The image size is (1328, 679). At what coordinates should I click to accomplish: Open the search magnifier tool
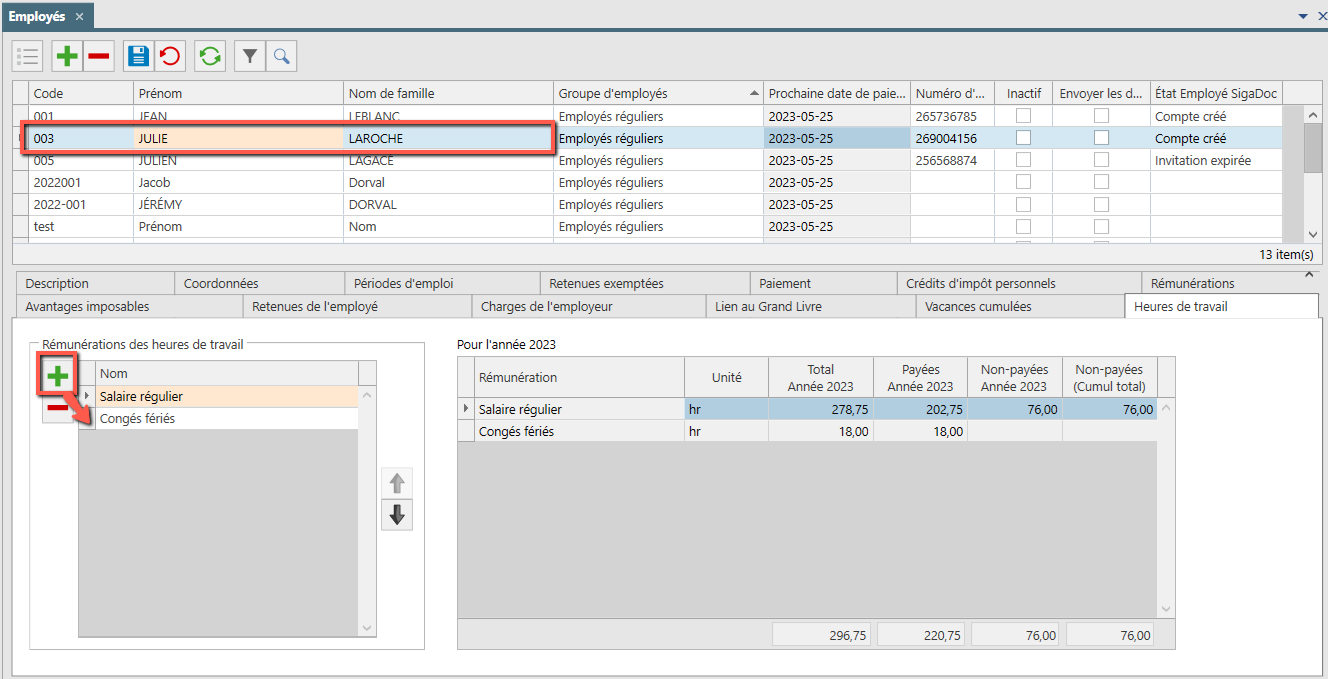(281, 56)
